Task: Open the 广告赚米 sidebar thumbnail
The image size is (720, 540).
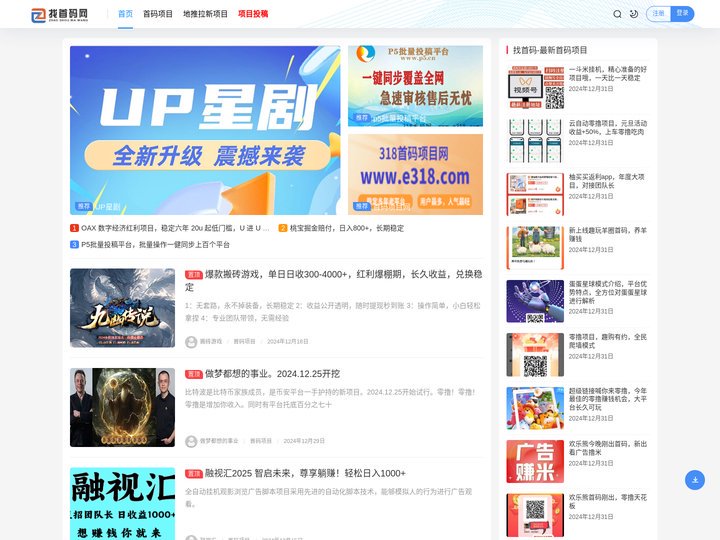Action: (x=535, y=461)
